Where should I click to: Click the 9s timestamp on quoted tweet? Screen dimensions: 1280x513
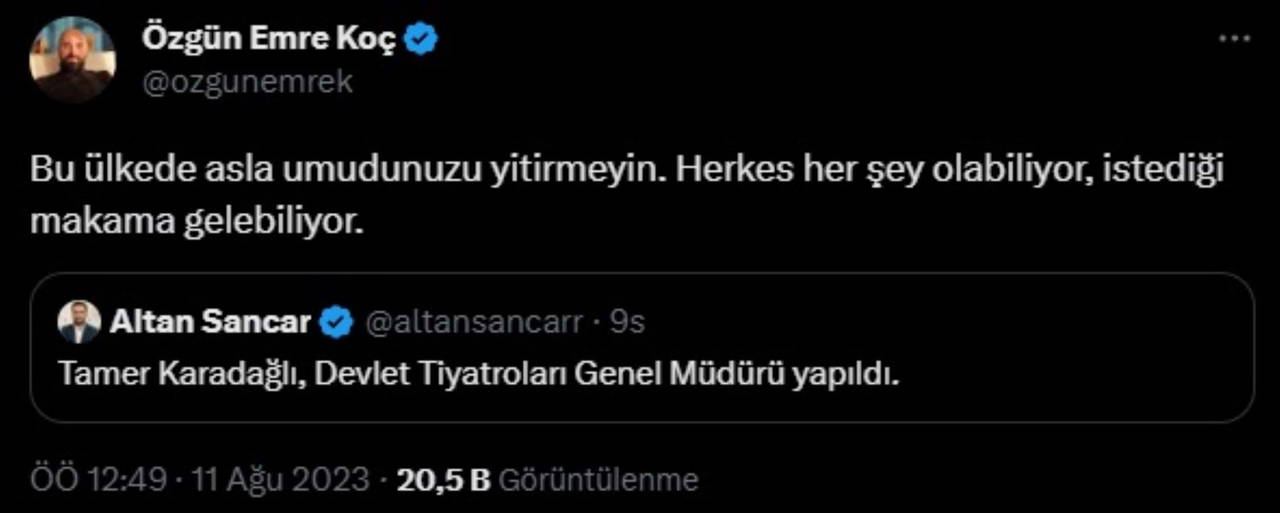tap(627, 322)
